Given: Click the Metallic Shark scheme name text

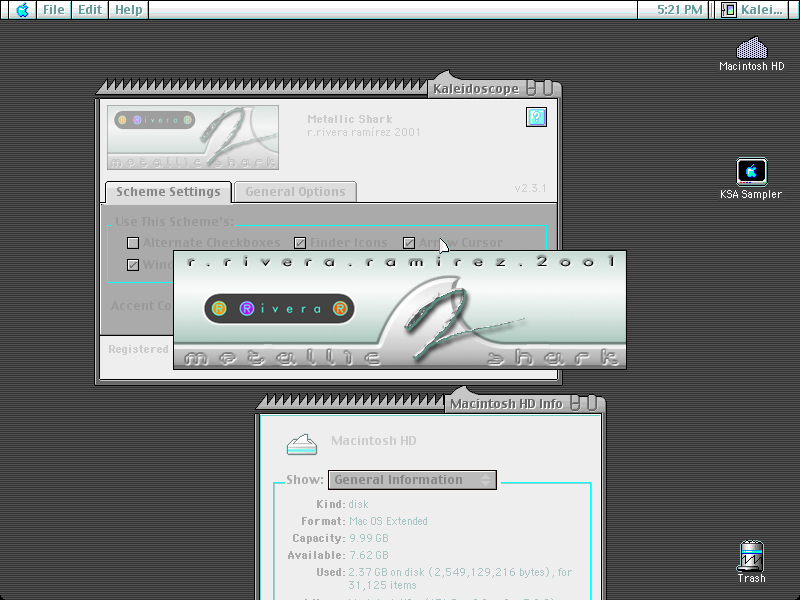Looking at the screenshot, I should point(349,119).
